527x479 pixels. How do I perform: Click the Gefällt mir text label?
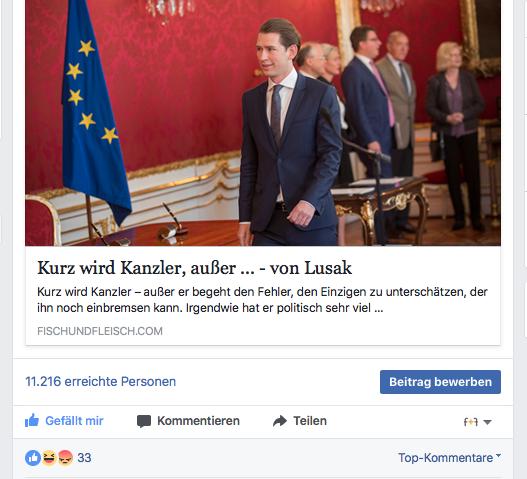coord(74,421)
